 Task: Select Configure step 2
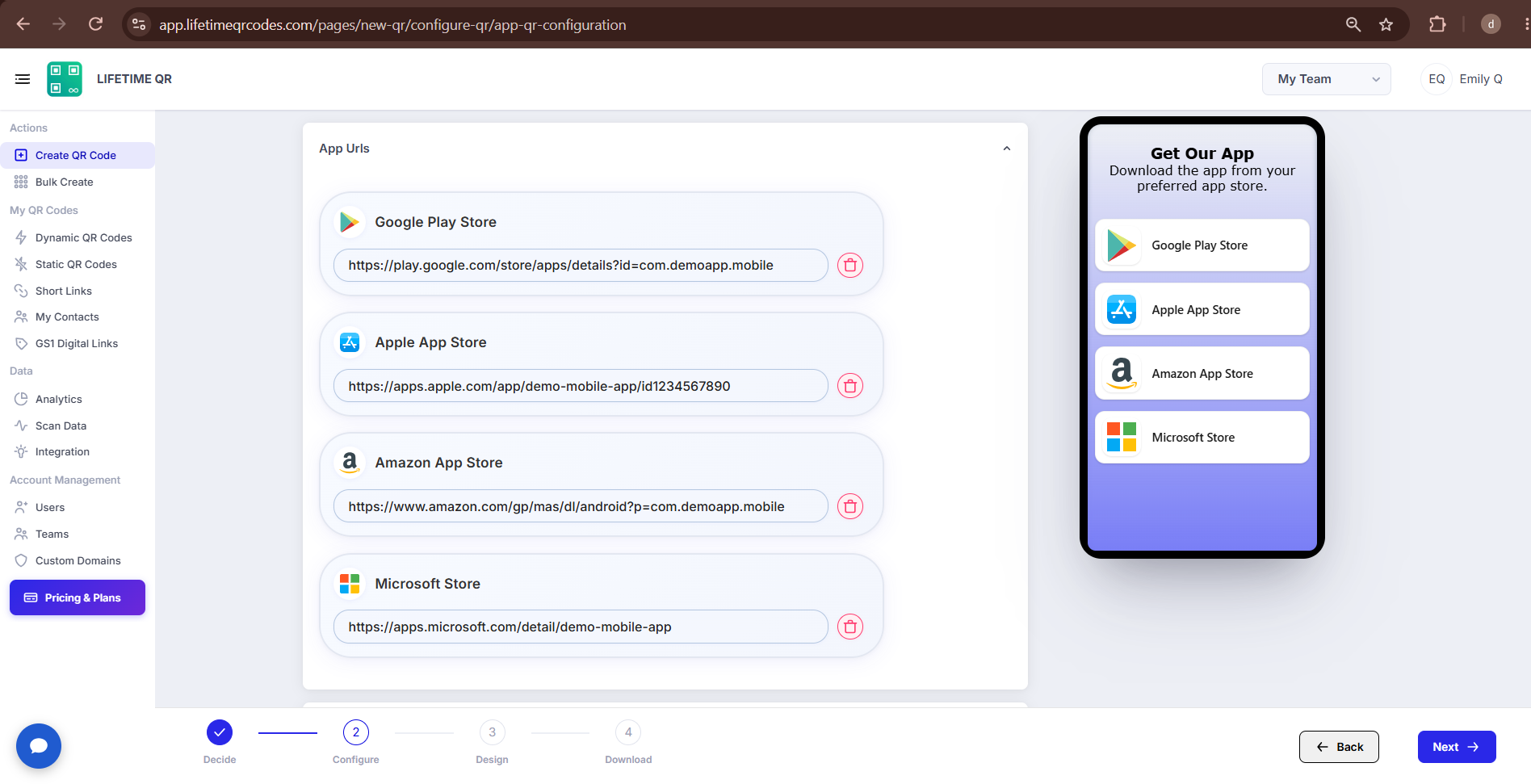point(356,741)
